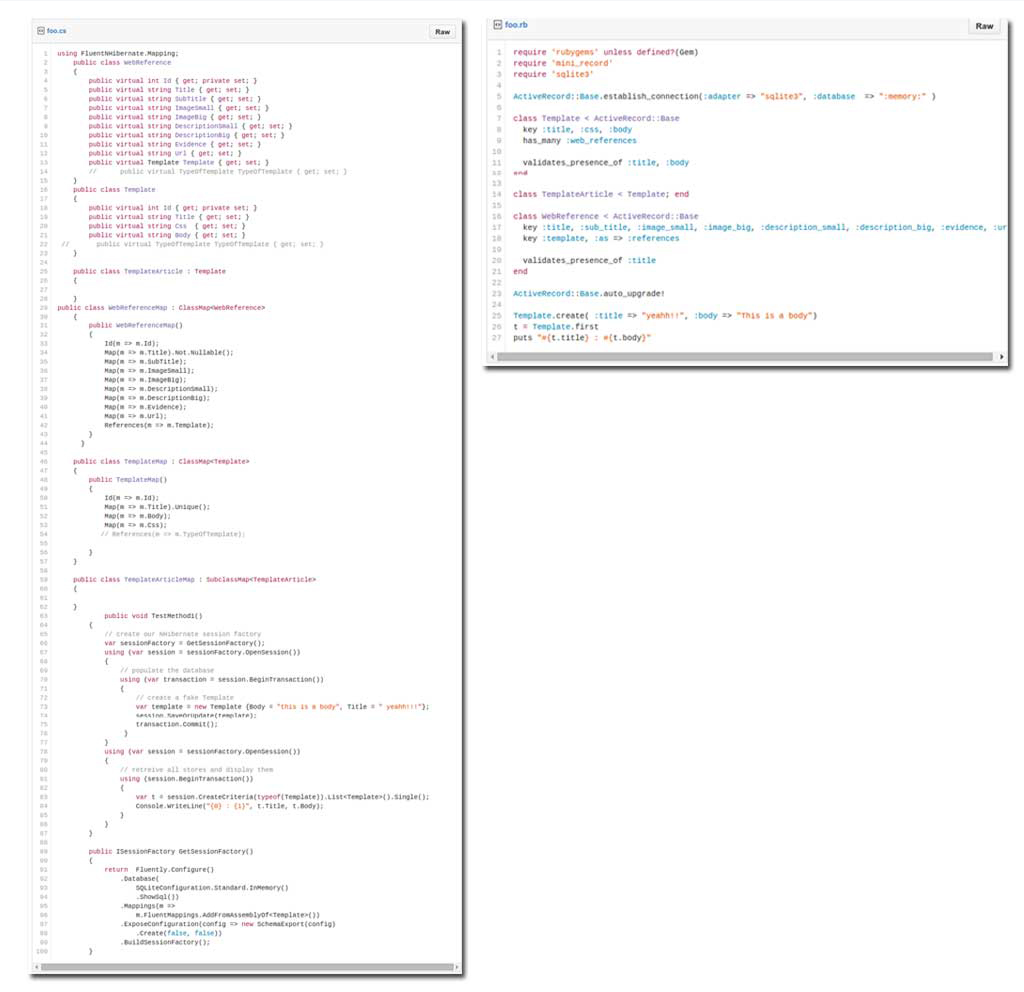Image resolution: width=1024 pixels, height=992 pixels.
Task: Select line number 1 in foo.rb
Action: pos(499,52)
